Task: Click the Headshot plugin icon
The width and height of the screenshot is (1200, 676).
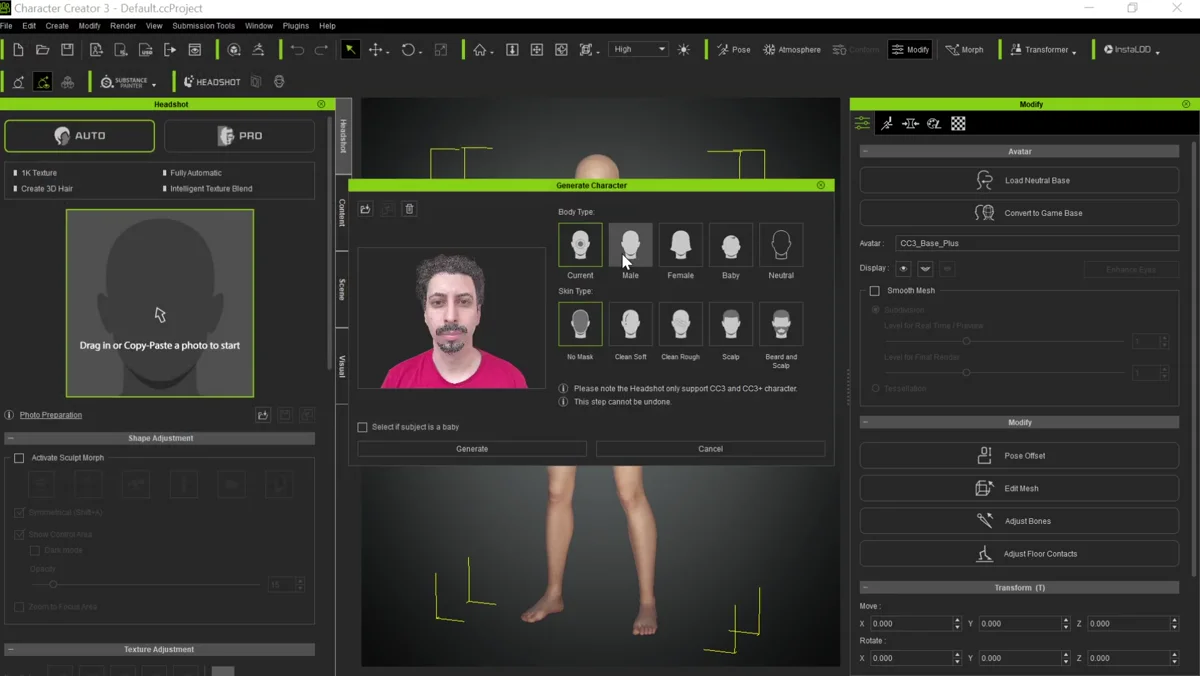Action: [212, 82]
